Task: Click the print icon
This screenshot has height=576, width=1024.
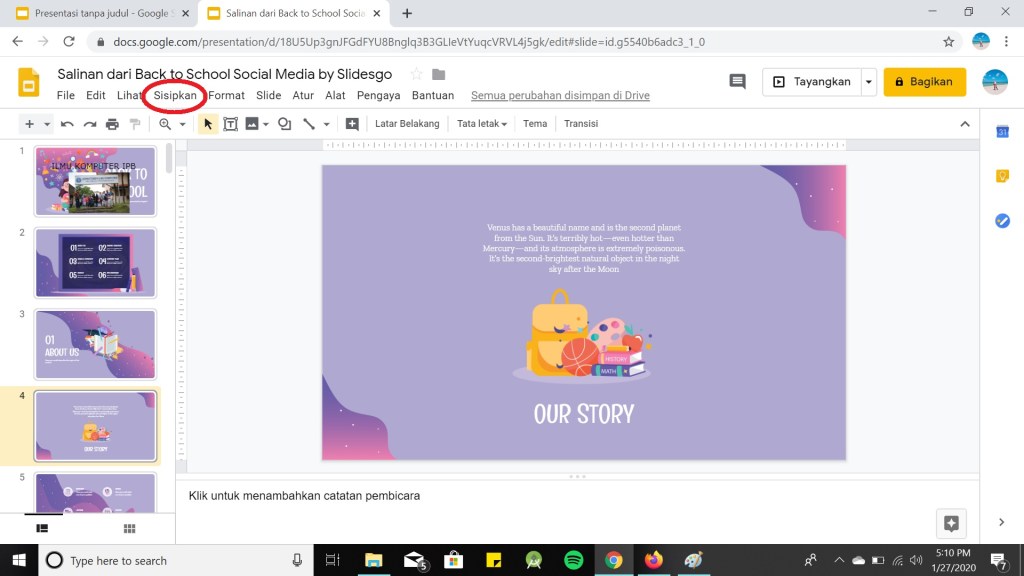Action: pyautogui.click(x=112, y=124)
